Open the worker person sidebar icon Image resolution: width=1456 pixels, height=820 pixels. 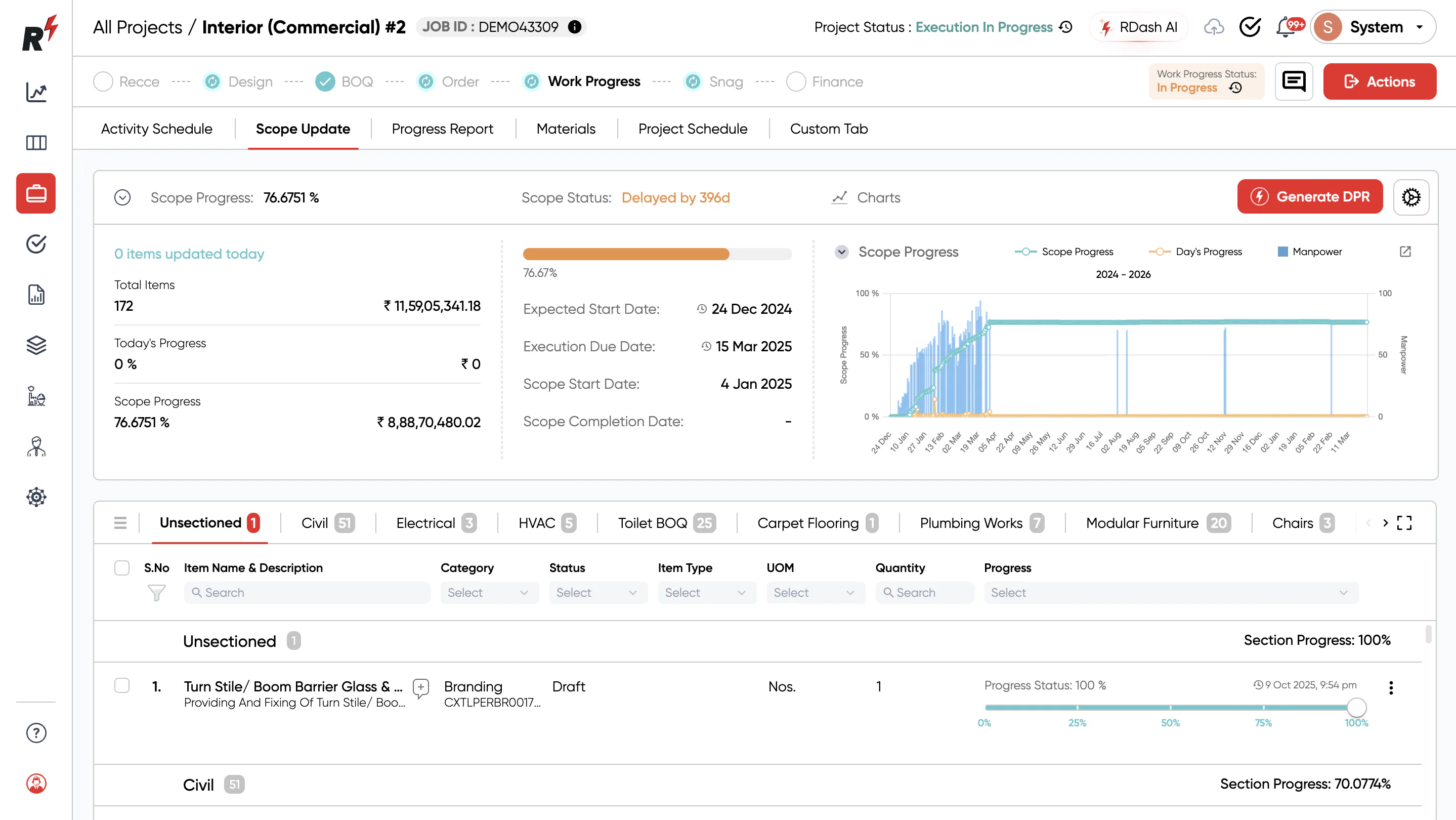point(36,446)
